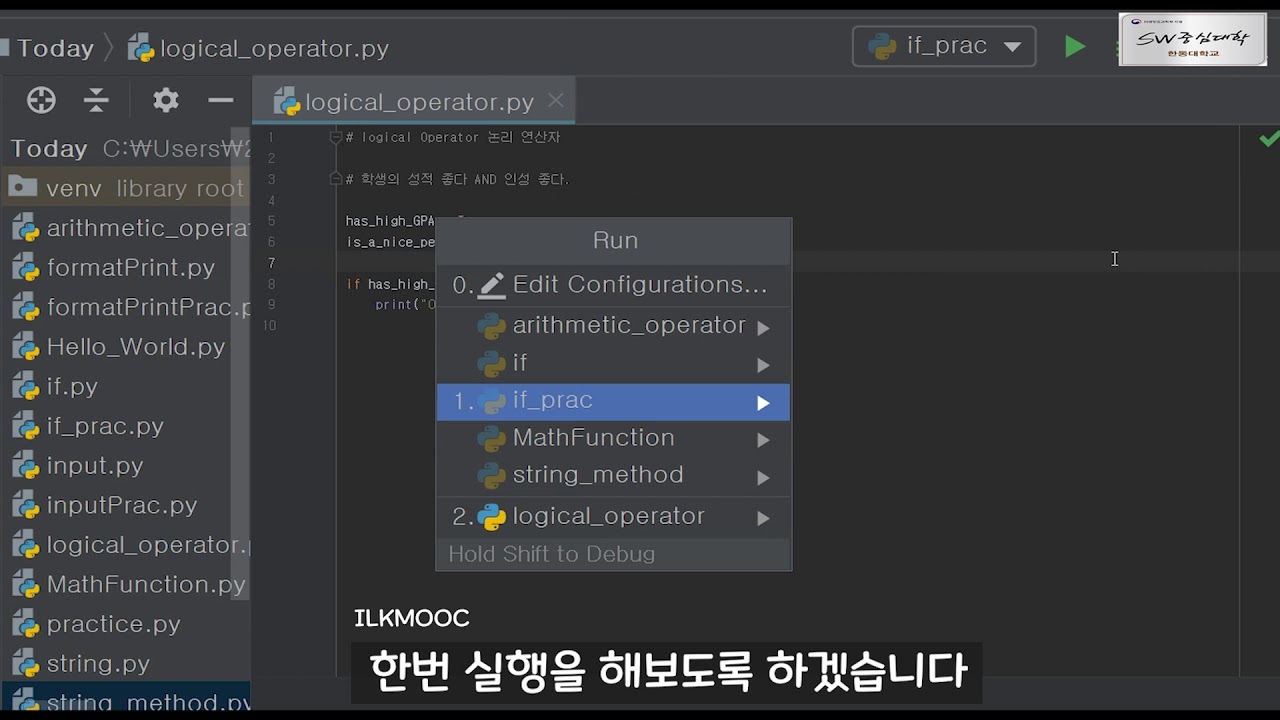Click Today in the breadcrumb bar

click(x=55, y=48)
